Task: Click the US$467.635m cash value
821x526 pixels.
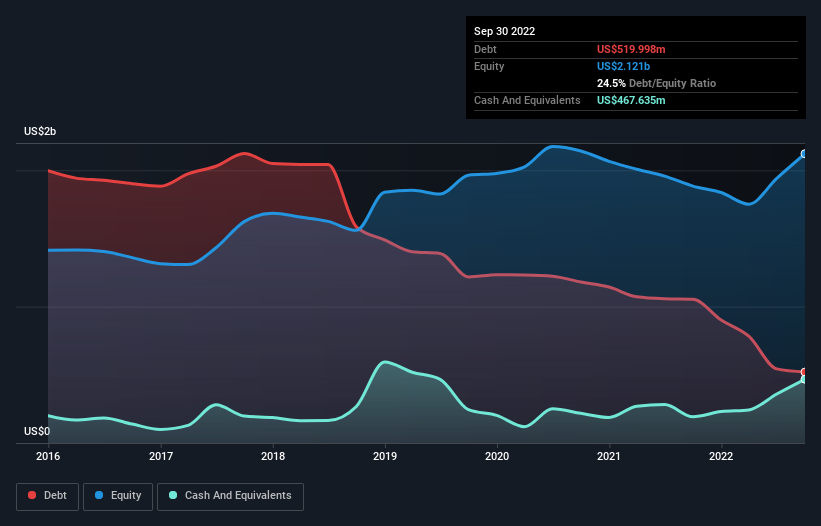Action: [631, 100]
